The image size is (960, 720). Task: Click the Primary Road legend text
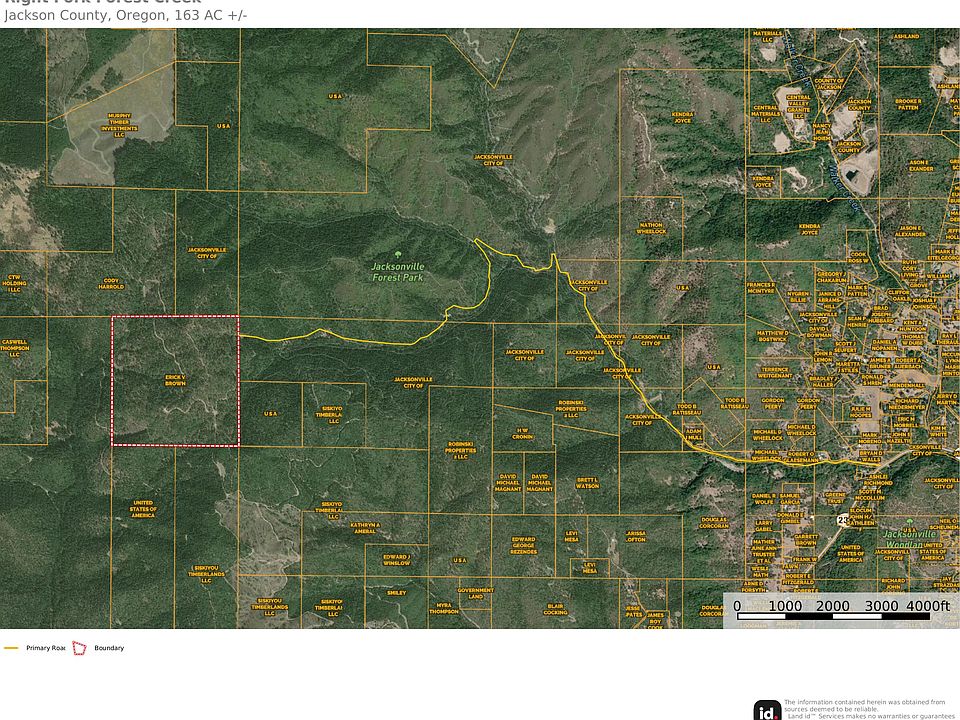[x=45, y=648]
